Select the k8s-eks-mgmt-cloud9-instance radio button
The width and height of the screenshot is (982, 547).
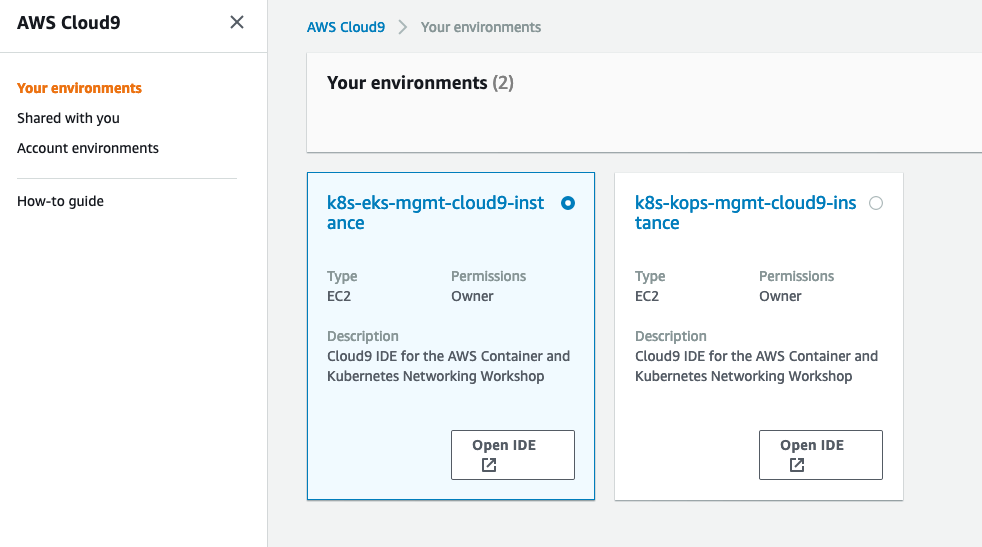(568, 203)
